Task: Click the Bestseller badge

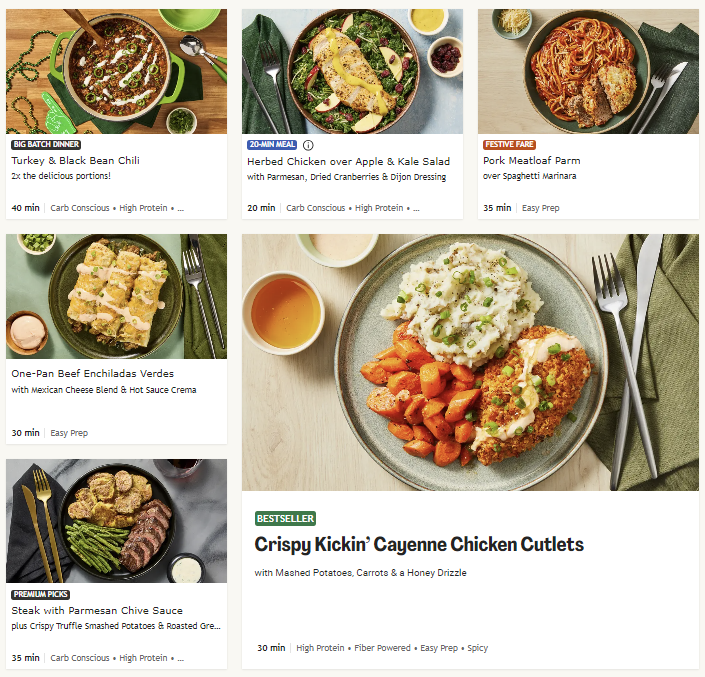Action: point(286,519)
